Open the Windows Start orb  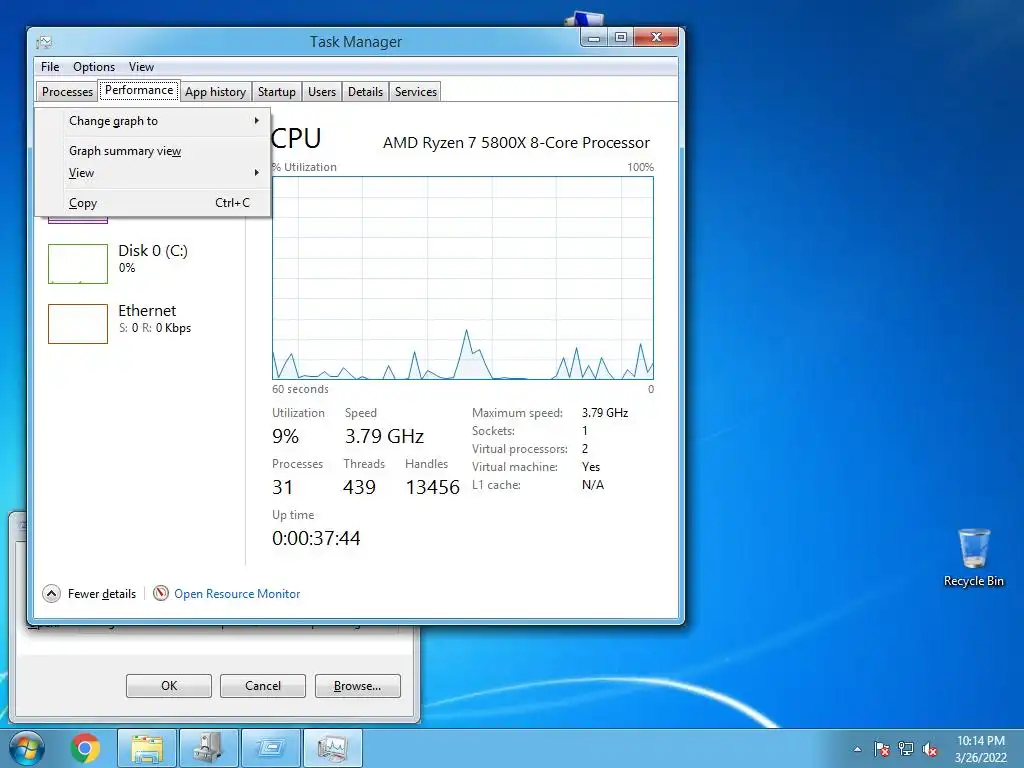[x=27, y=748]
